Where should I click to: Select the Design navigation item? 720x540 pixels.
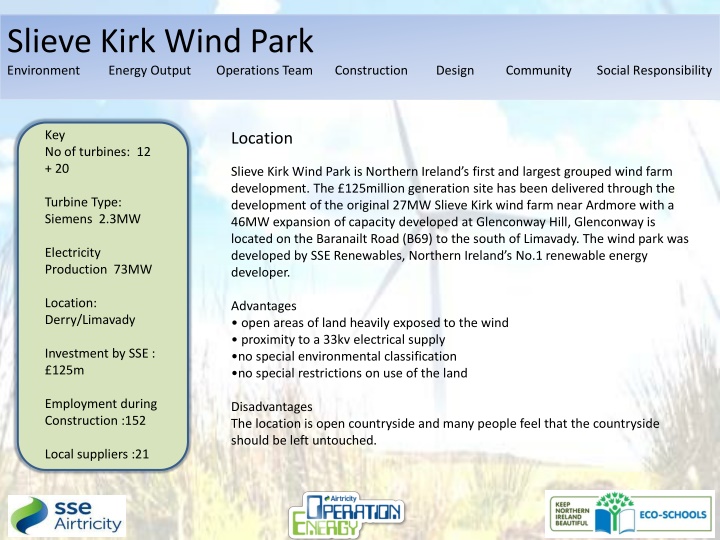[455, 70]
